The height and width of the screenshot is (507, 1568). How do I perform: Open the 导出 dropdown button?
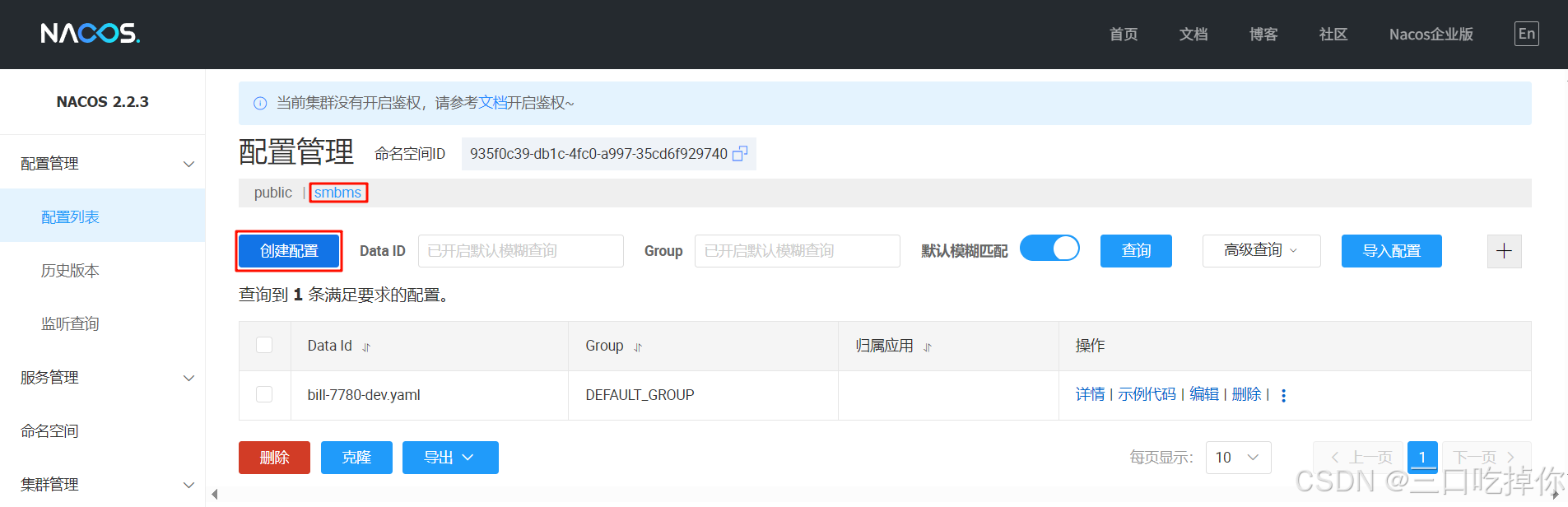pos(450,458)
